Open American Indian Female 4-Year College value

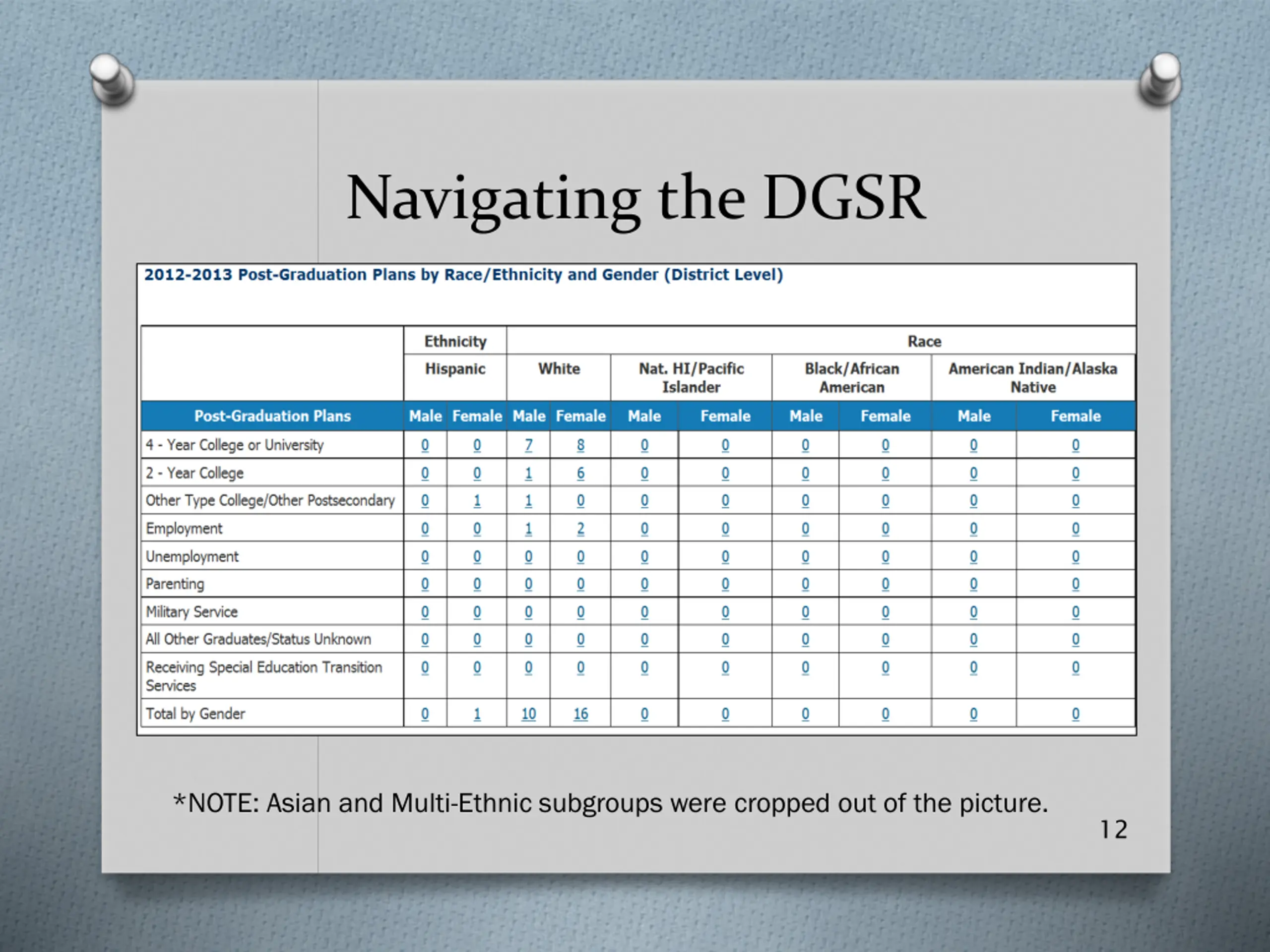(x=1076, y=445)
